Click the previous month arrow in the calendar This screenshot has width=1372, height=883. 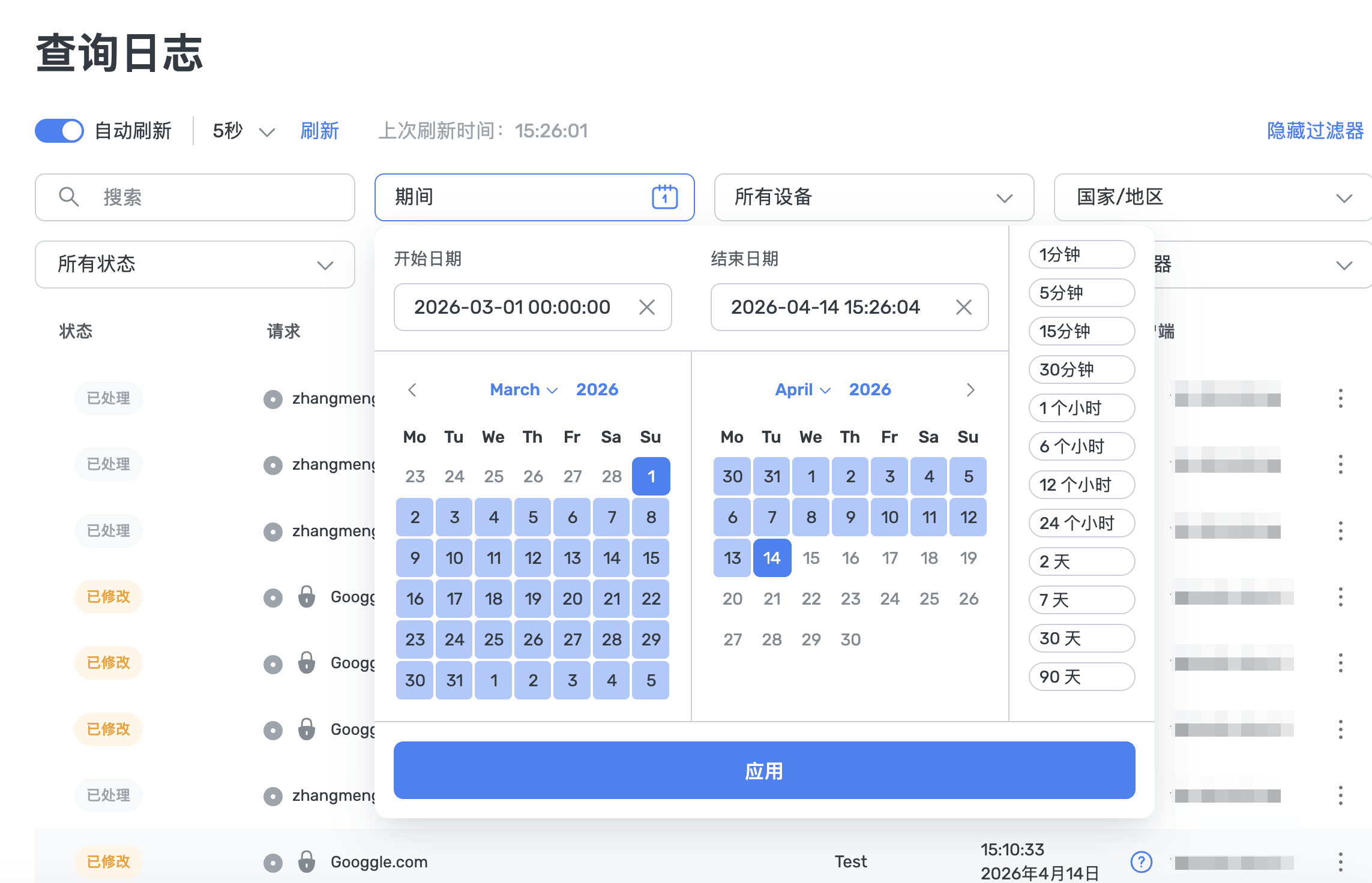412,389
